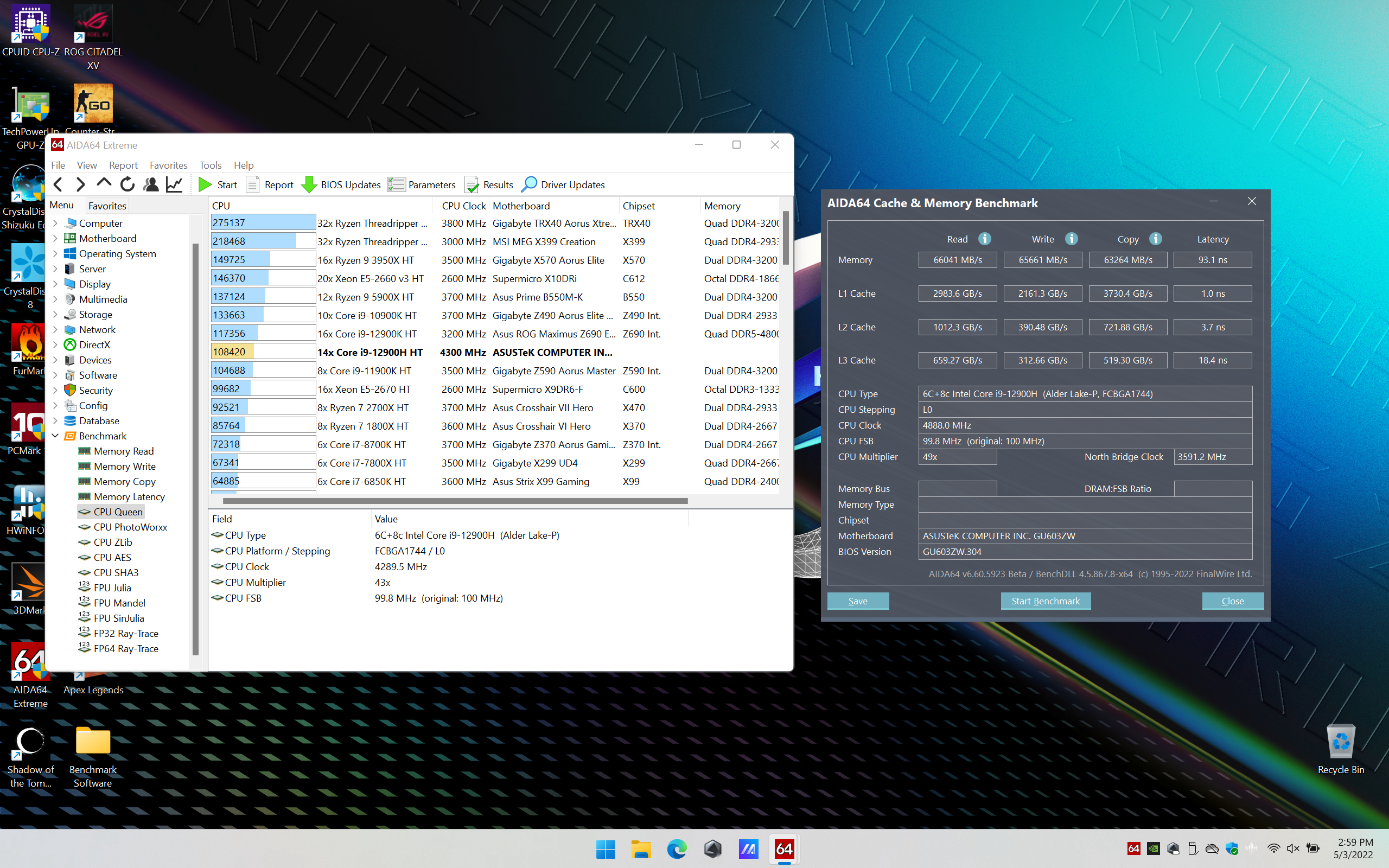The width and height of the screenshot is (1389, 868).
Task: Open Parameters from toolbar
Action: (422, 184)
